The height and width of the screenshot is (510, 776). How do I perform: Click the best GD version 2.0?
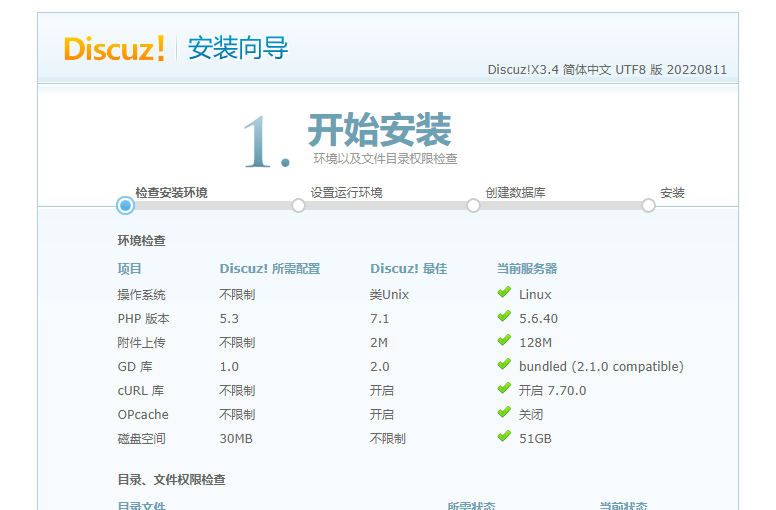(380, 367)
